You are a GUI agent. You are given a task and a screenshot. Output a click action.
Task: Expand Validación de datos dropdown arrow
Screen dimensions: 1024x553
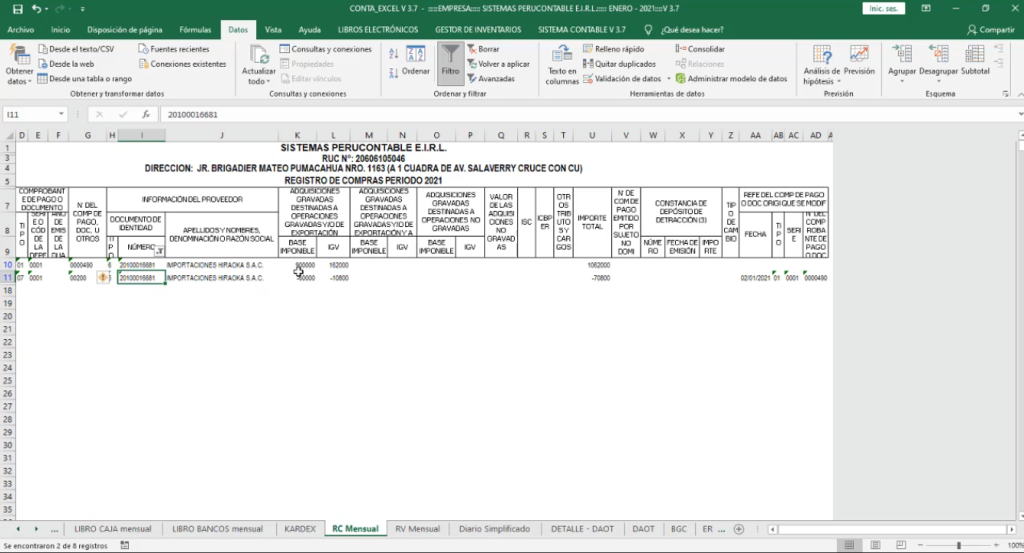tap(668, 78)
